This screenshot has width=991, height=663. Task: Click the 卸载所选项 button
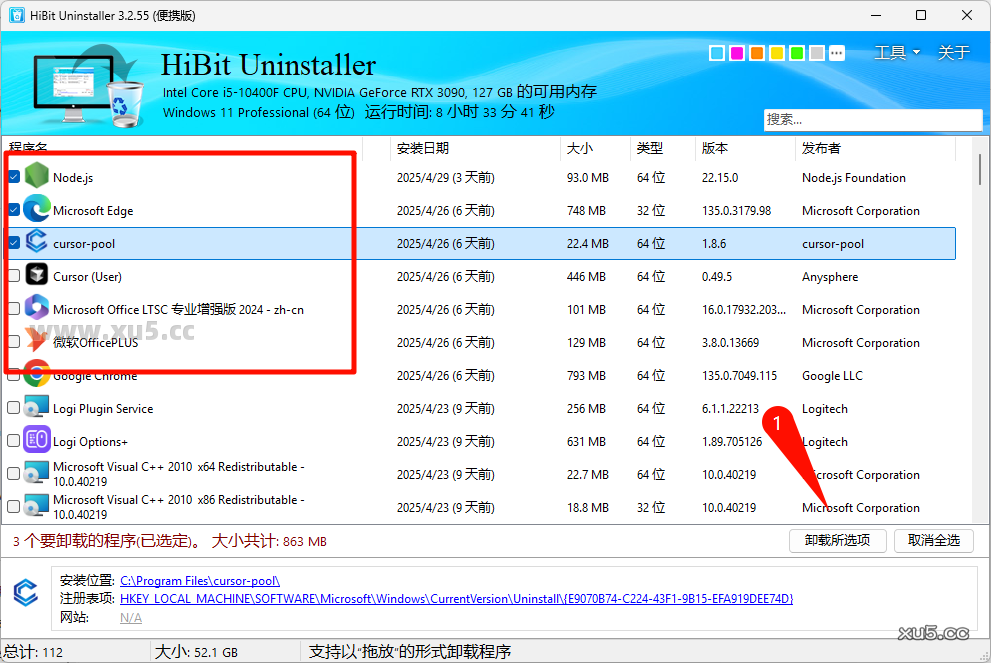coord(837,541)
